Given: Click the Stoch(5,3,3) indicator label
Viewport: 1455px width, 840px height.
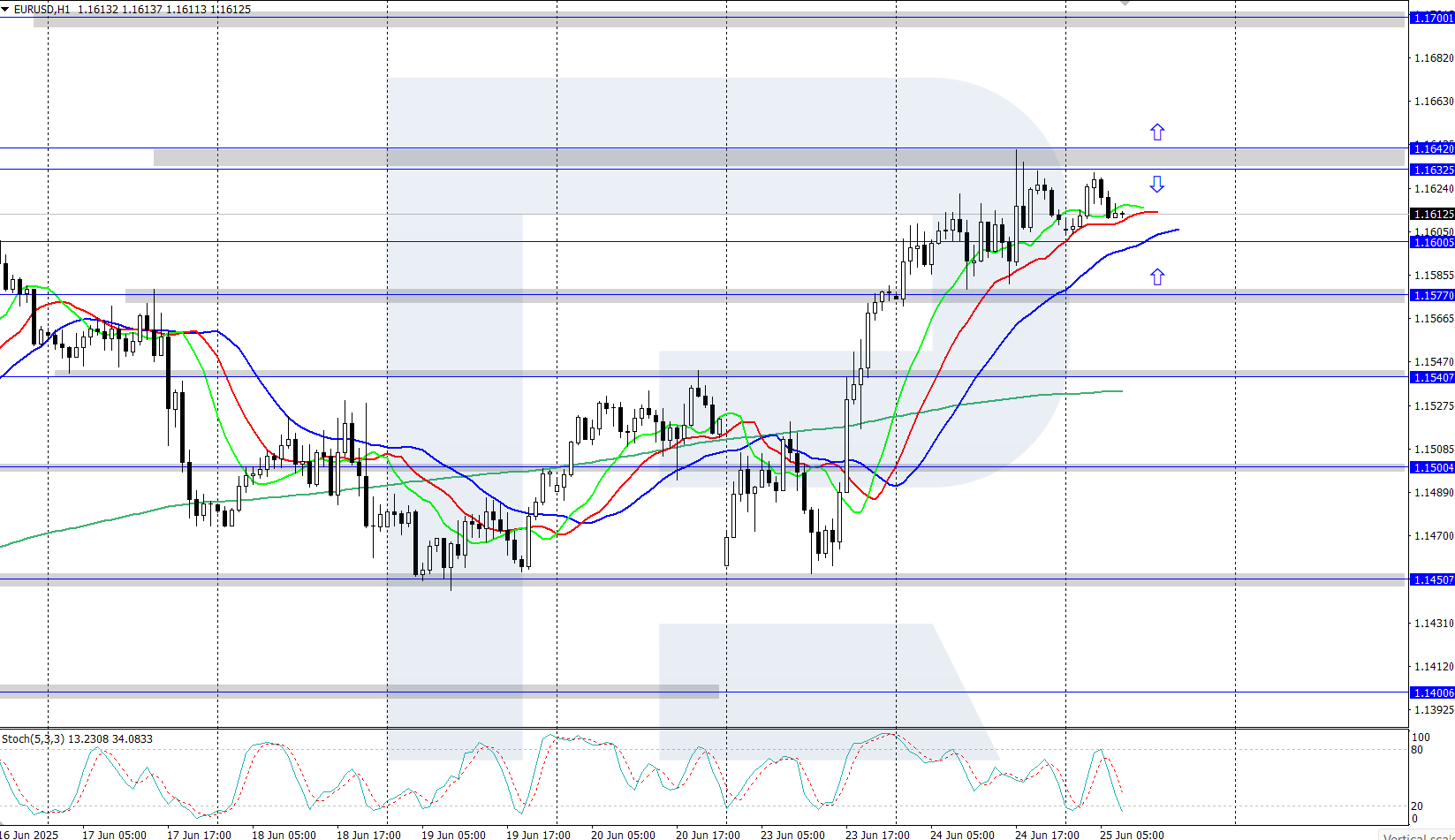Looking at the screenshot, I should tap(33, 738).
